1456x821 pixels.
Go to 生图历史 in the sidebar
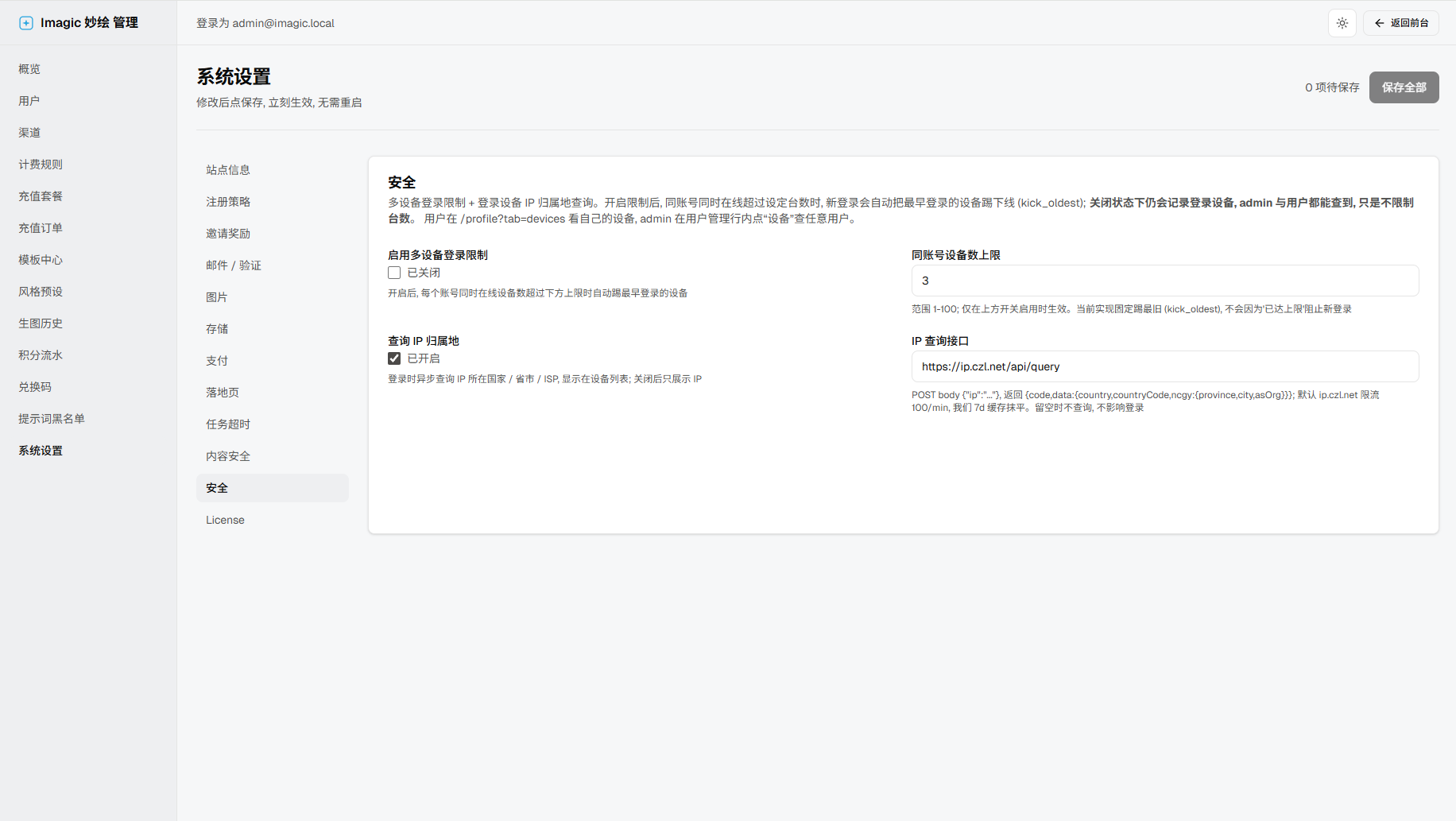tap(41, 323)
